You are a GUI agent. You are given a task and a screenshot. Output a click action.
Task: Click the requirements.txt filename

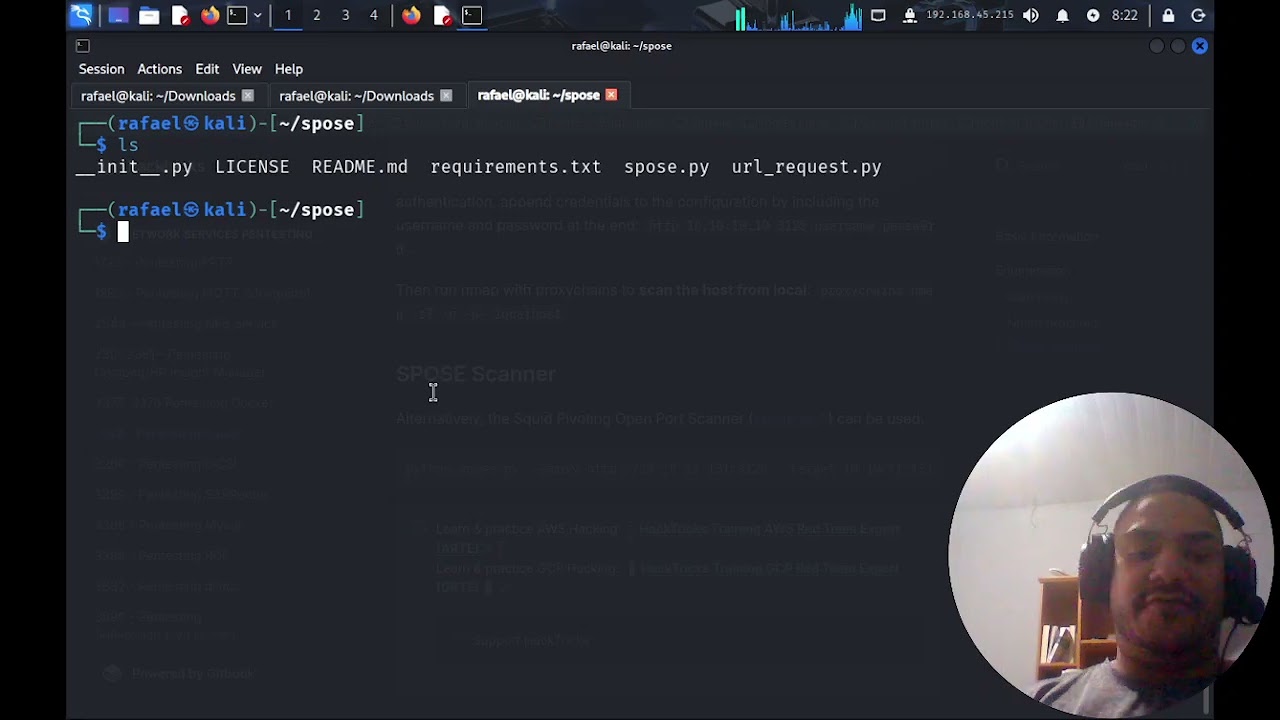click(x=516, y=167)
